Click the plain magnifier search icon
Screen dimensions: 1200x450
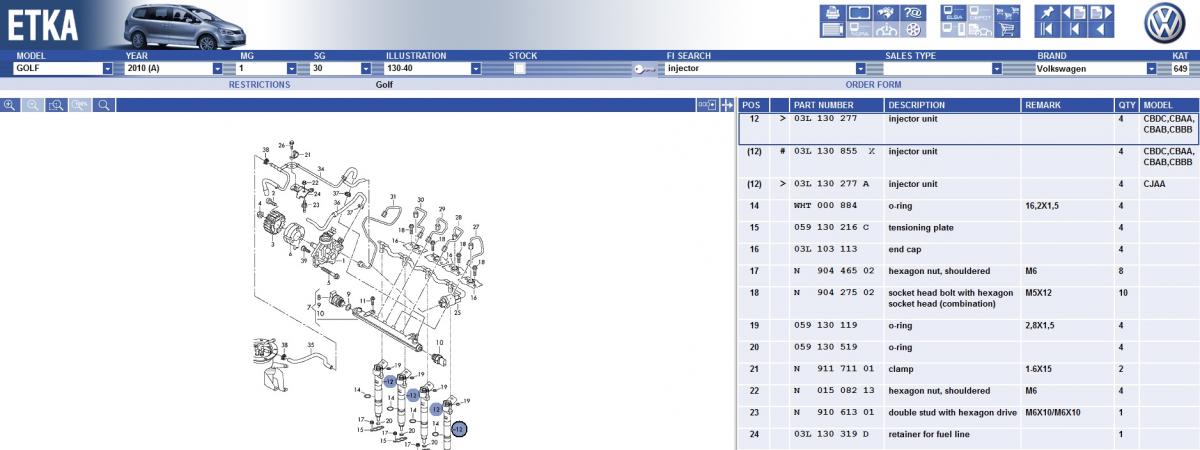[x=103, y=104]
